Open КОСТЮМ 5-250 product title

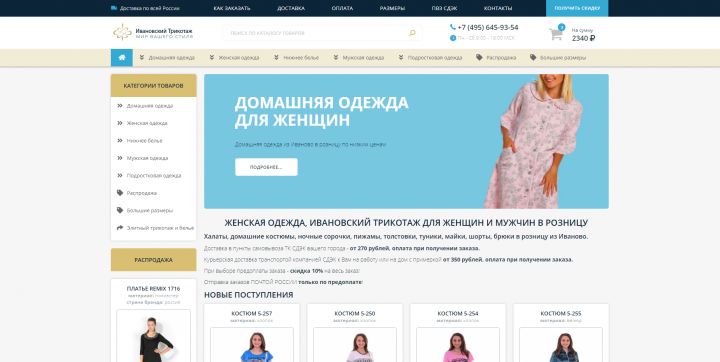[x=354, y=314]
